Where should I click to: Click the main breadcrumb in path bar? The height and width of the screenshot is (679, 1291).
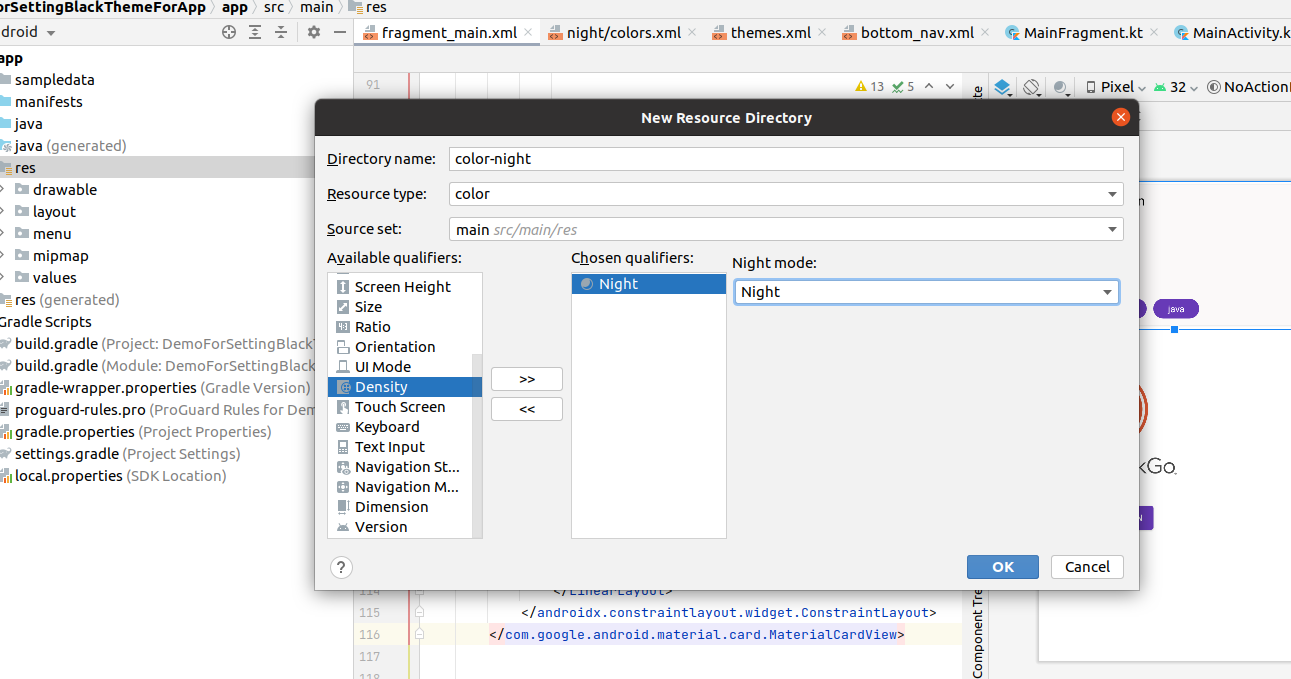coord(317,7)
